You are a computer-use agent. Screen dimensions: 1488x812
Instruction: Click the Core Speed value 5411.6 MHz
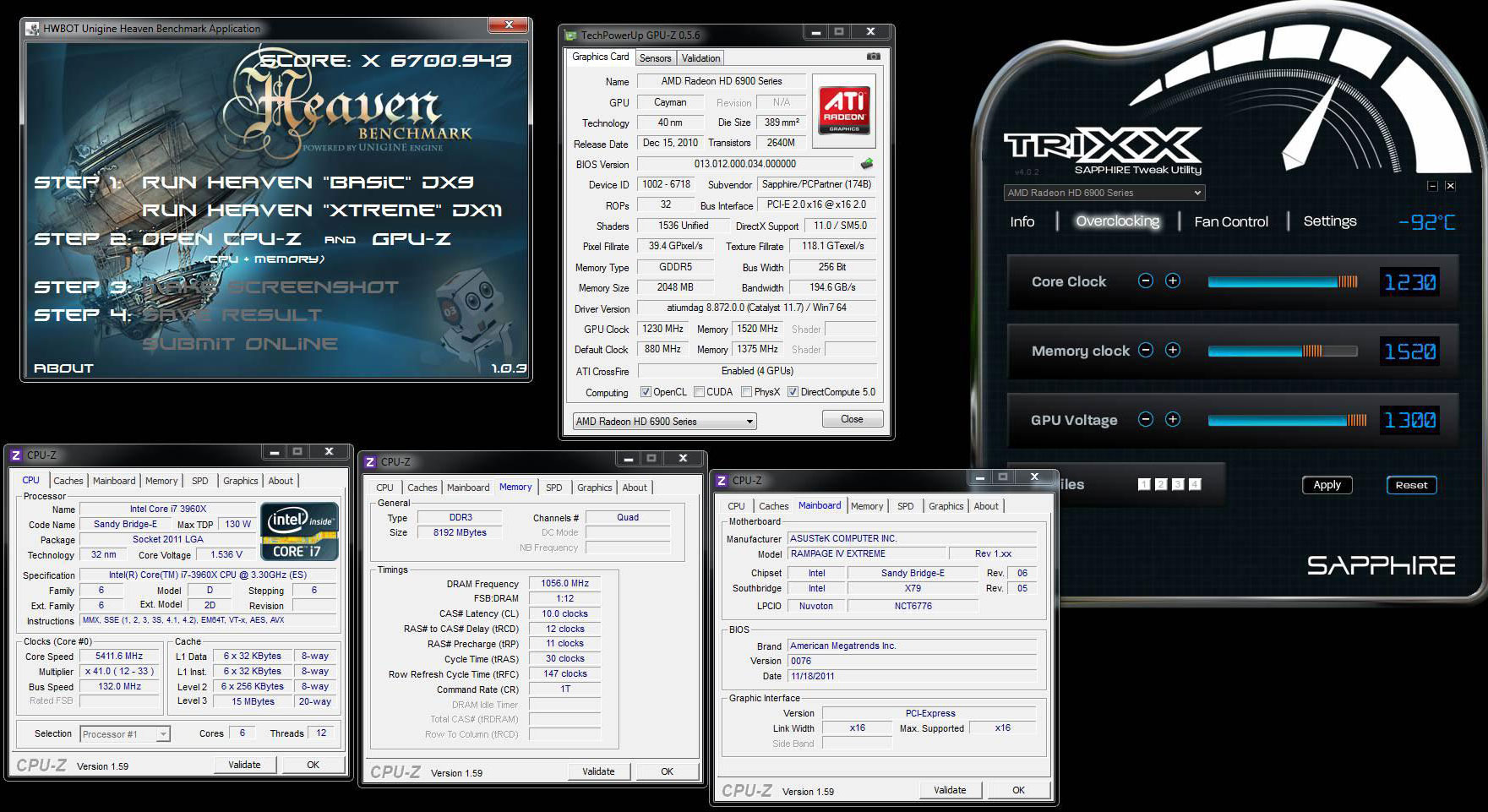119,656
